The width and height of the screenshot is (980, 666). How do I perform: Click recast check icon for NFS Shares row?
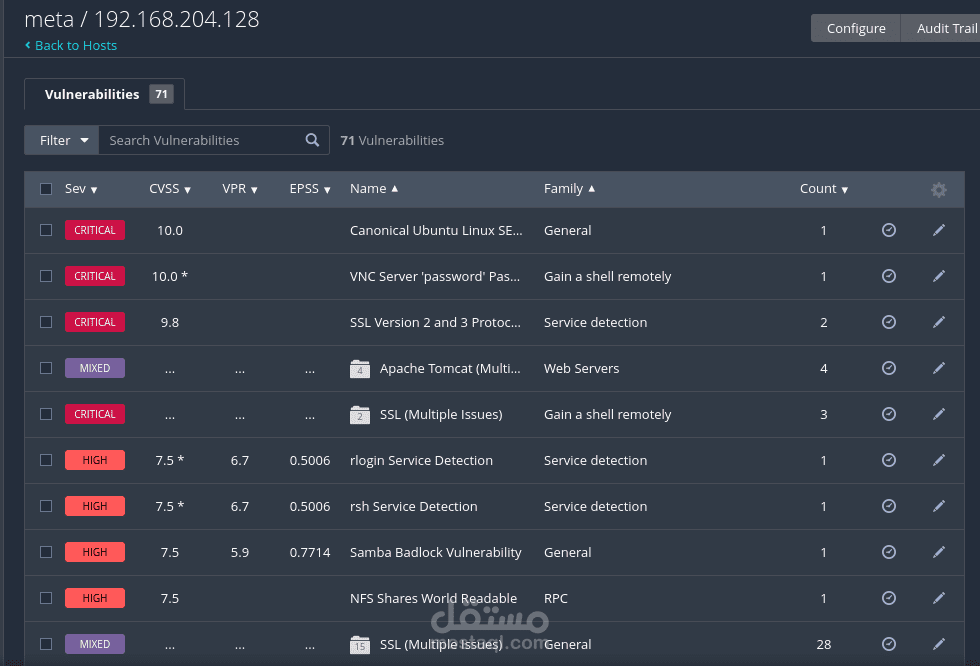(889, 598)
